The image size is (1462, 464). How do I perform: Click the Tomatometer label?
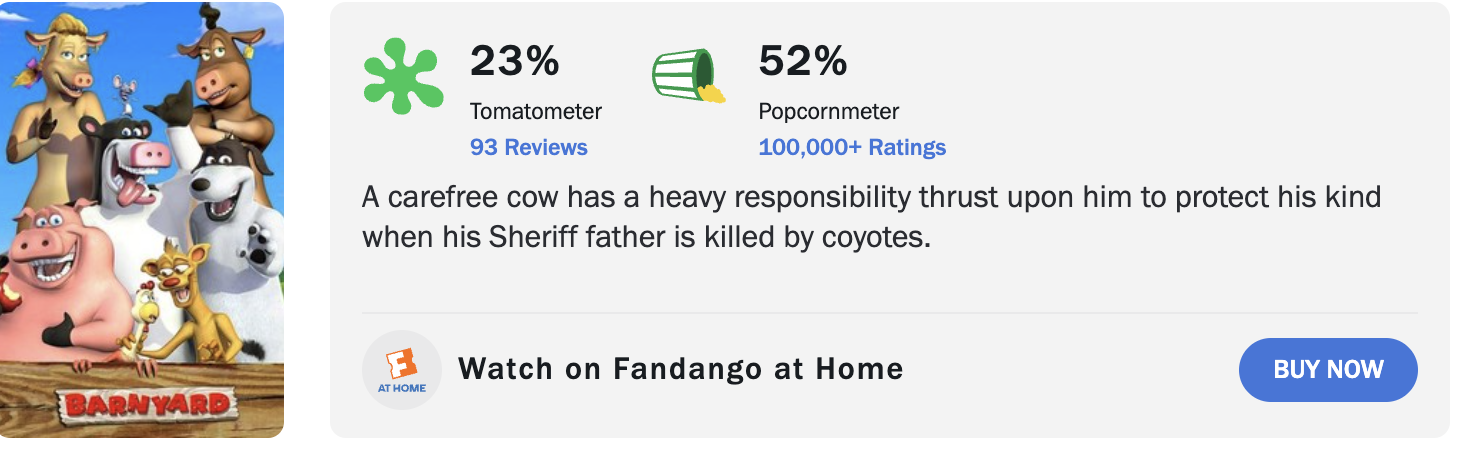point(536,111)
